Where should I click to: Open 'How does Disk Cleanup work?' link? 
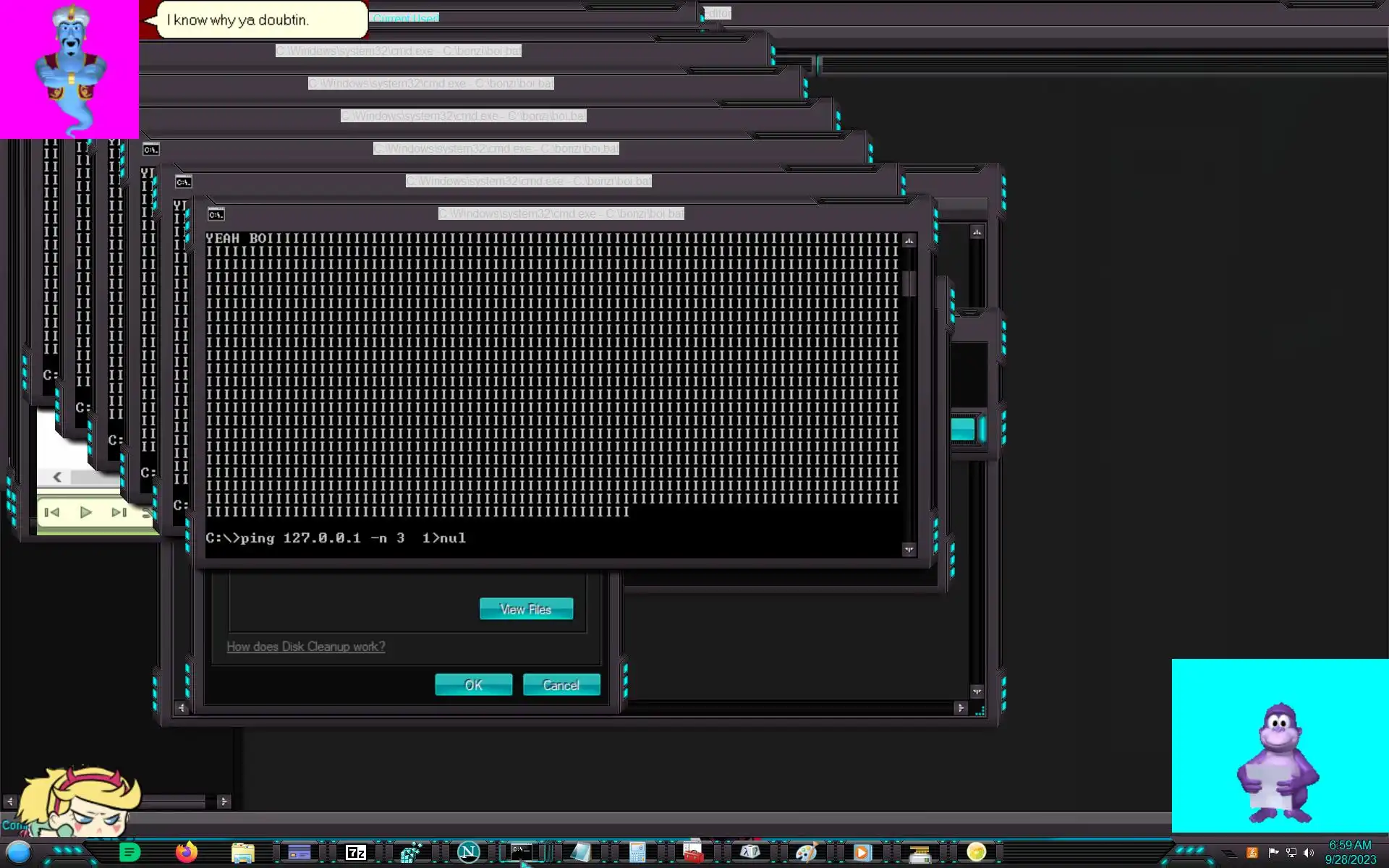pos(305,647)
